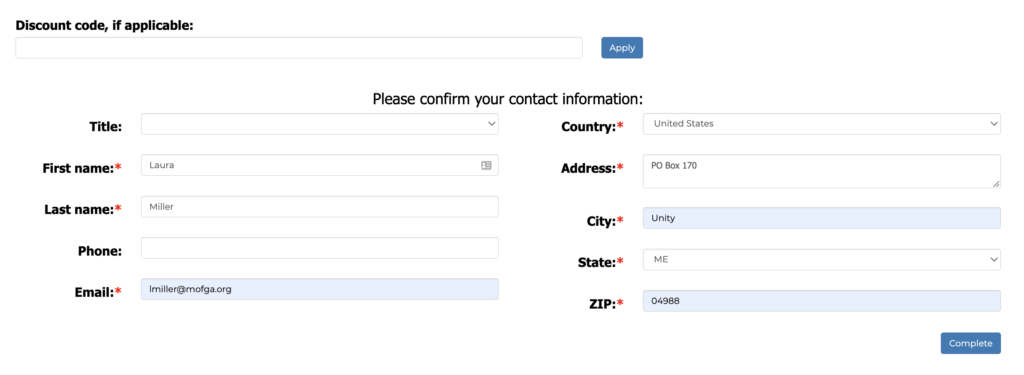Viewport: 1024px width, 375px height.
Task: Open the Title dropdown
Action: tap(320, 123)
